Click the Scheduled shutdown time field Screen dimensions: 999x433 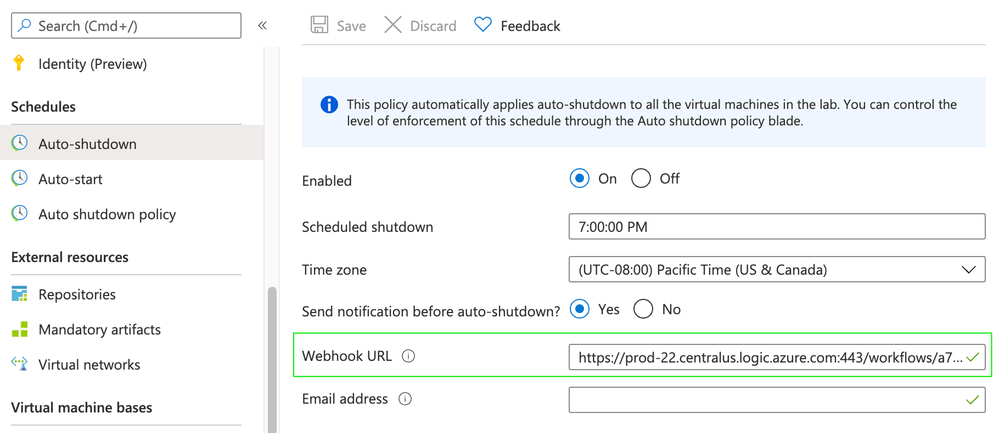776,227
